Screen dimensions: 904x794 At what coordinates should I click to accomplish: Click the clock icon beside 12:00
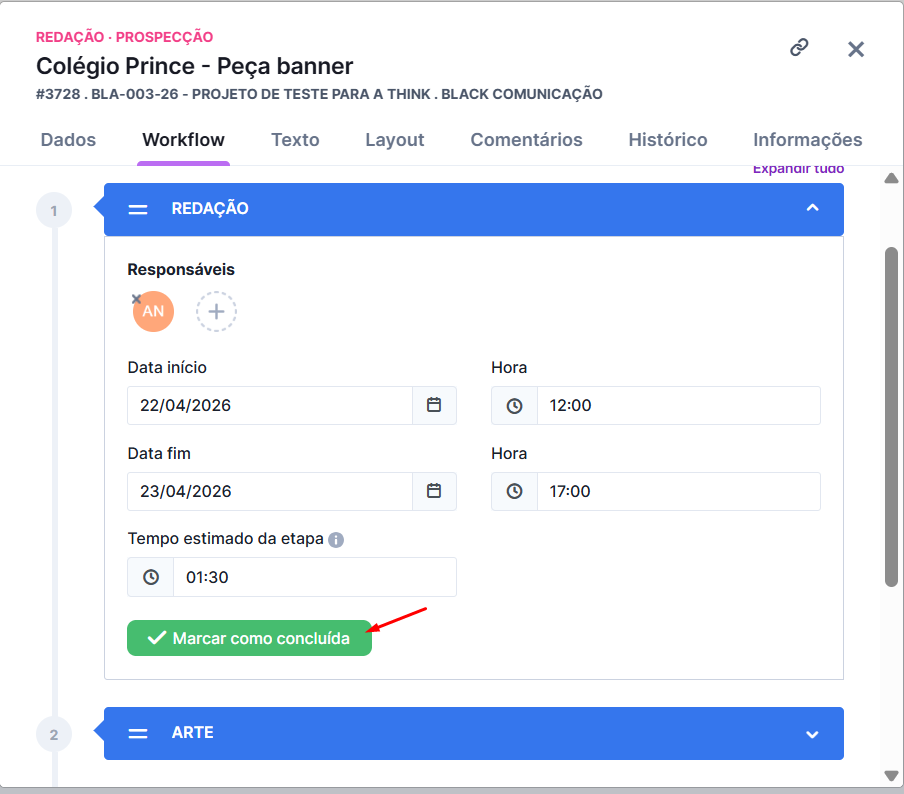514,406
